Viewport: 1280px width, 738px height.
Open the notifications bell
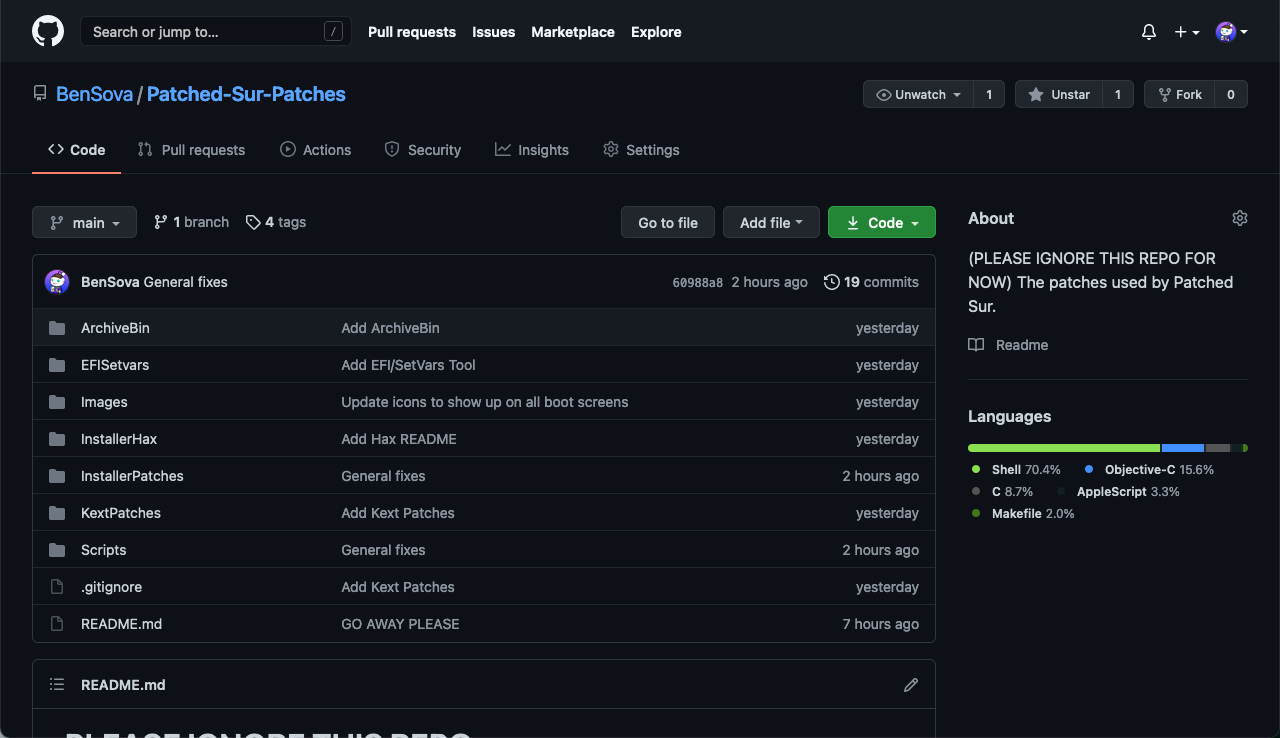(x=1149, y=32)
